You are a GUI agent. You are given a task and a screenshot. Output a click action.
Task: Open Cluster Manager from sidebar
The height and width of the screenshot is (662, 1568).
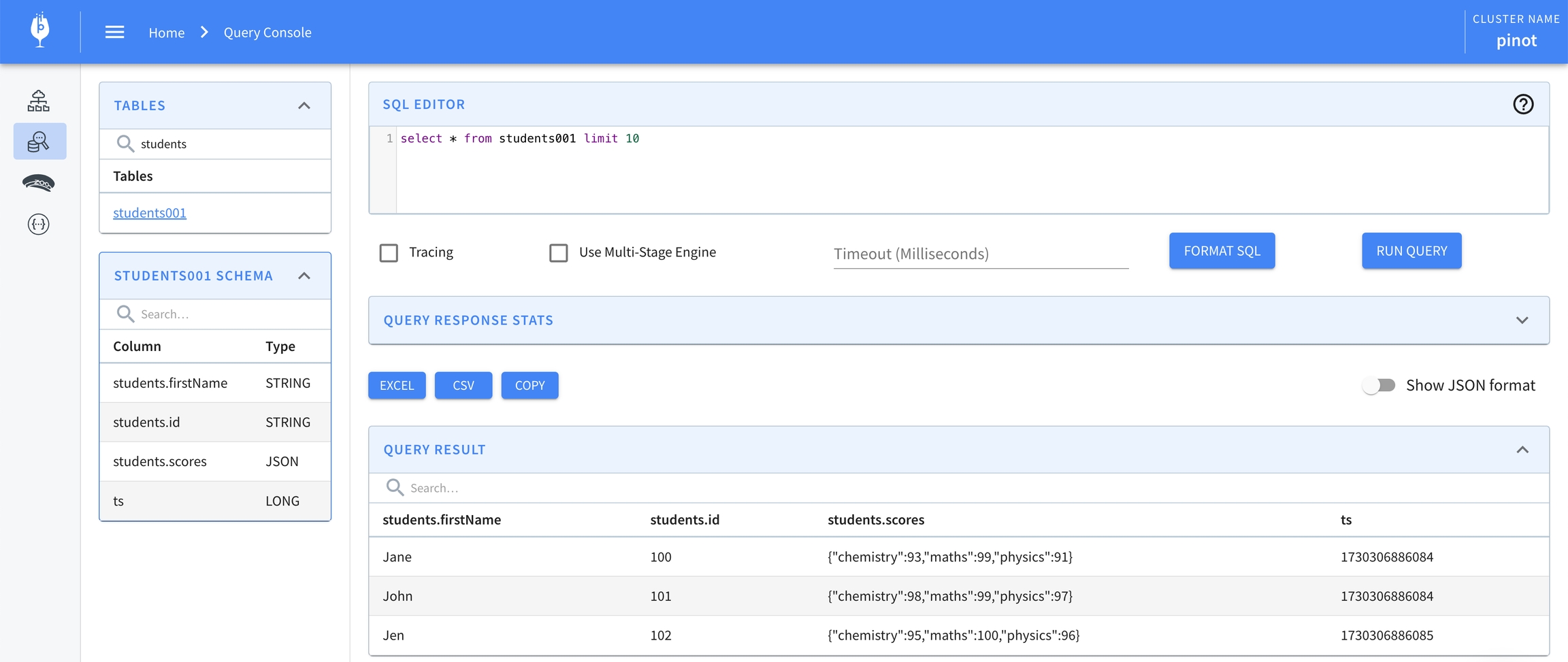point(39,101)
